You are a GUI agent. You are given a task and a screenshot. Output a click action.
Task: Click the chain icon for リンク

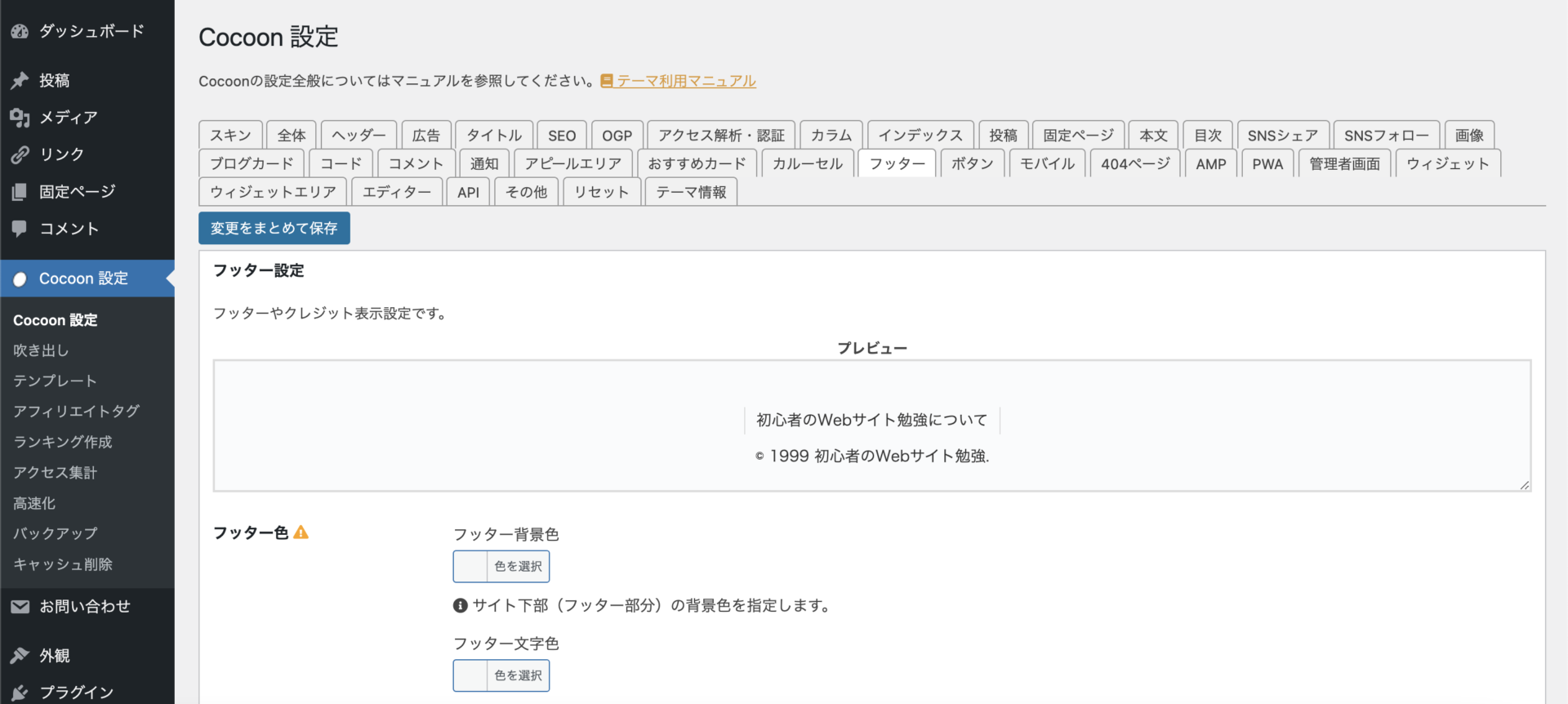pos(20,154)
